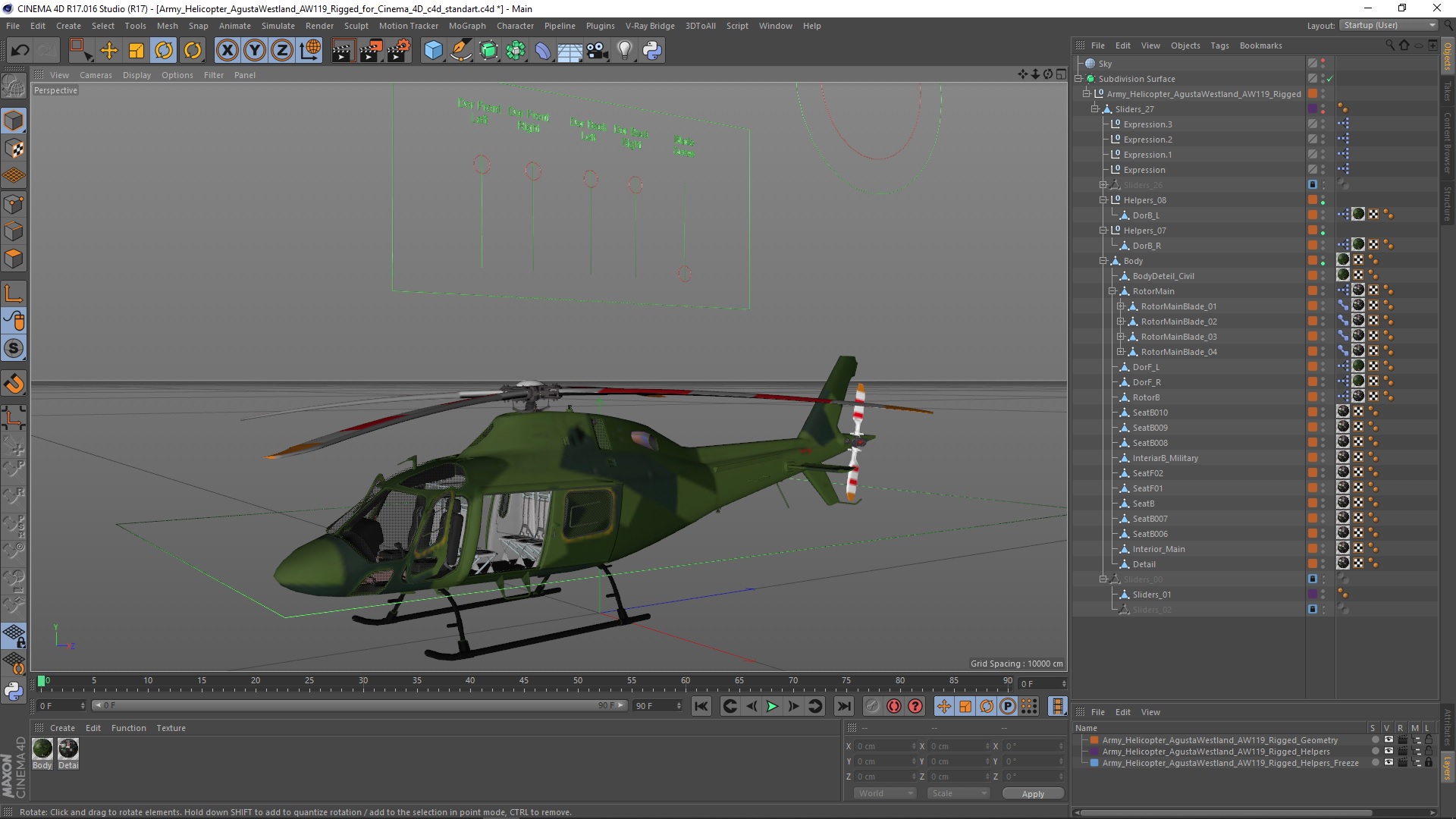Viewport: 1456px width, 819px height.
Task: Open the Deformer objects icon
Action: point(543,51)
